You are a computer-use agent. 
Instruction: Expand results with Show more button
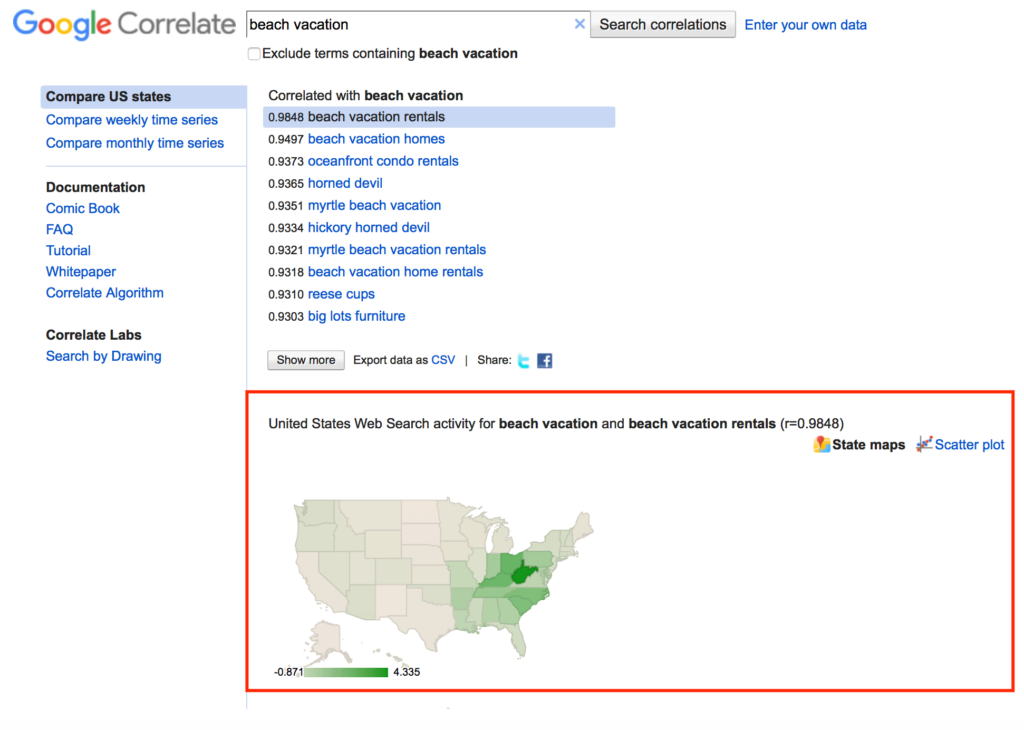coord(306,360)
